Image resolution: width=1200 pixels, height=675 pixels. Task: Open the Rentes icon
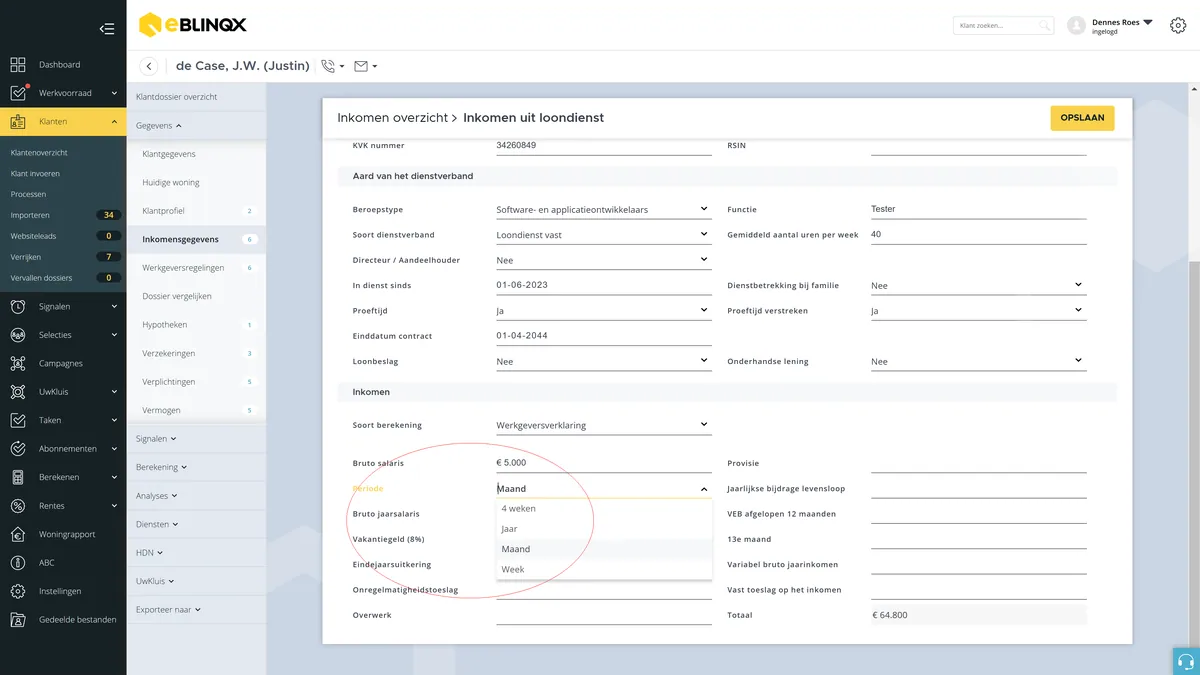pyautogui.click(x=18, y=506)
